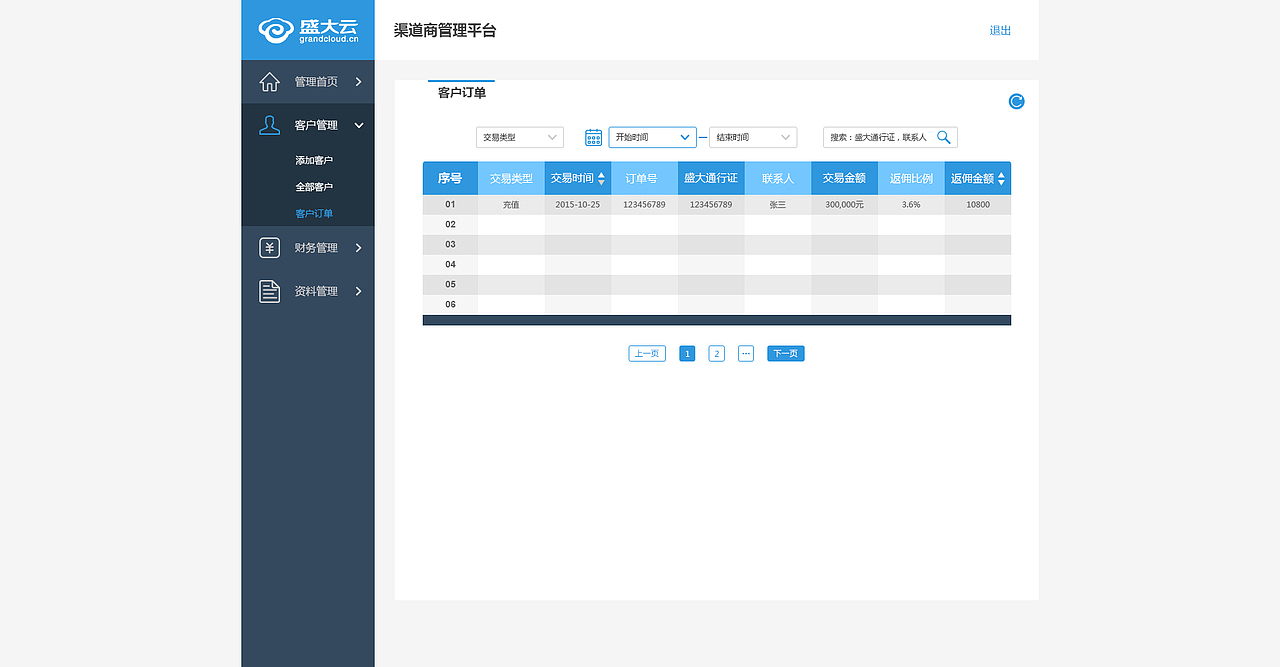
Task: Expand 财务管理 chevron
Action: pos(358,248)
